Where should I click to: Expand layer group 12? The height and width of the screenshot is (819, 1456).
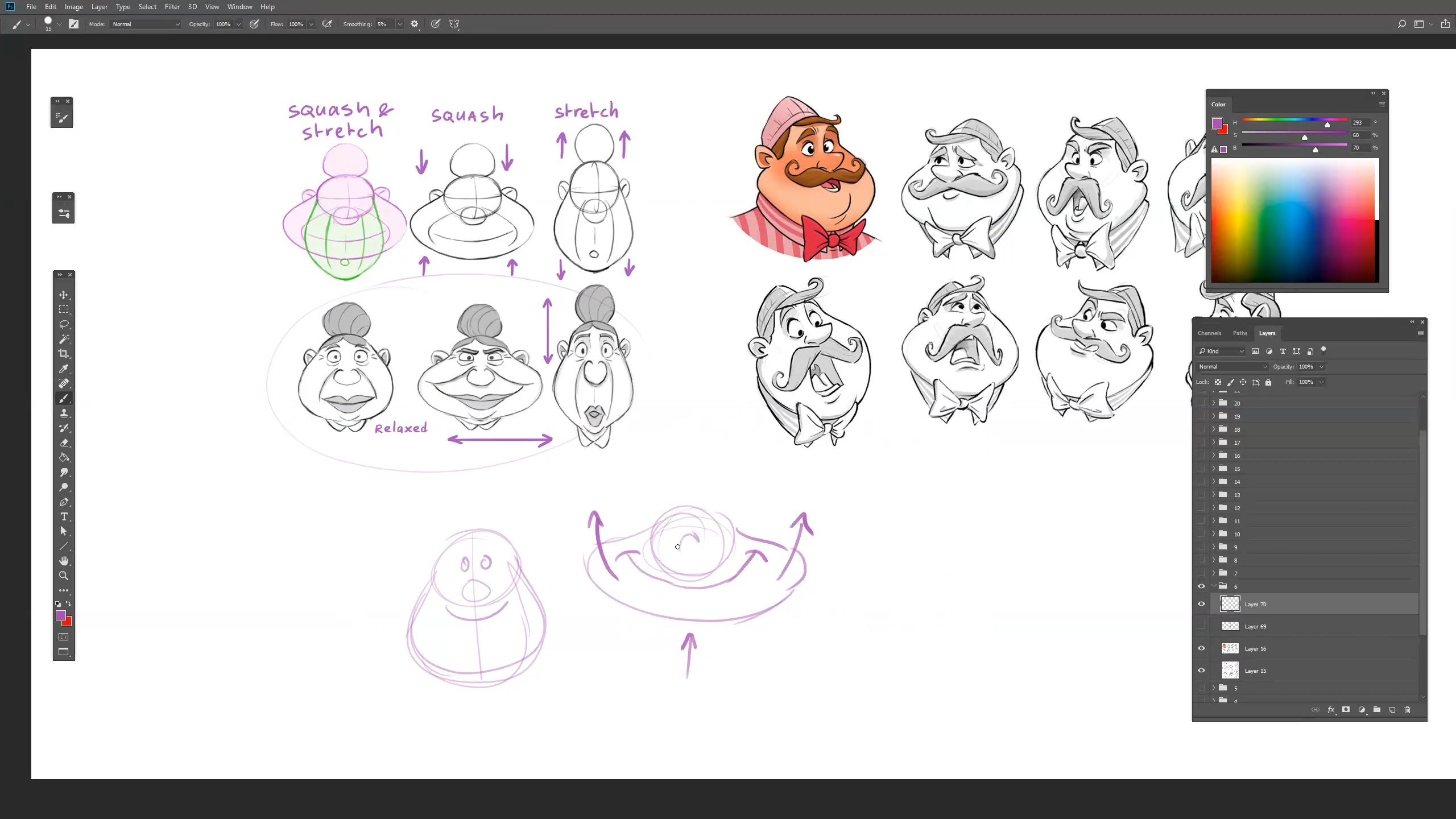tap(1214, 508)
